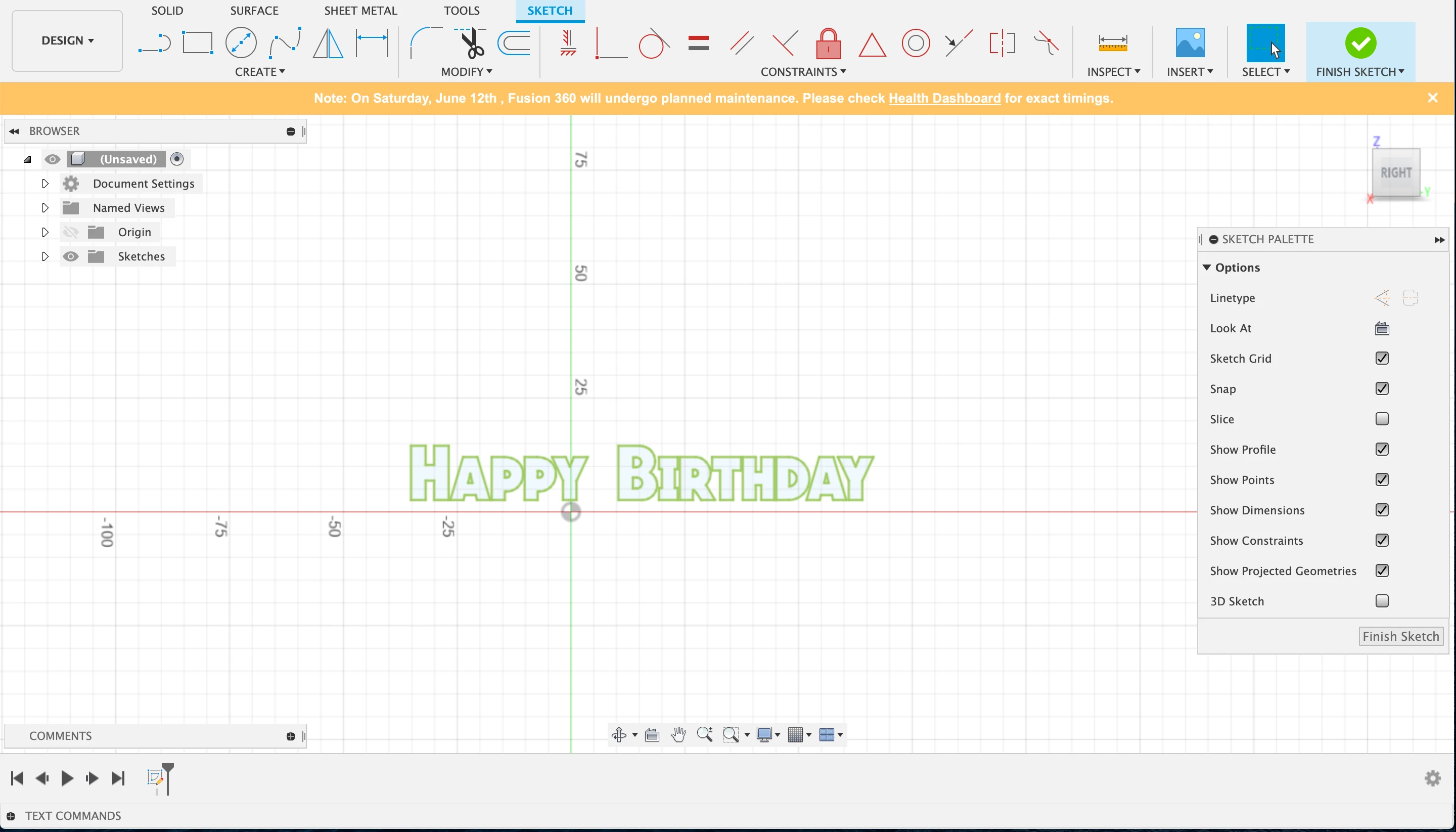Disable the Sketch Grid checkbox
Viewport: 1456px width, 832px height.
pos(1381,358)
